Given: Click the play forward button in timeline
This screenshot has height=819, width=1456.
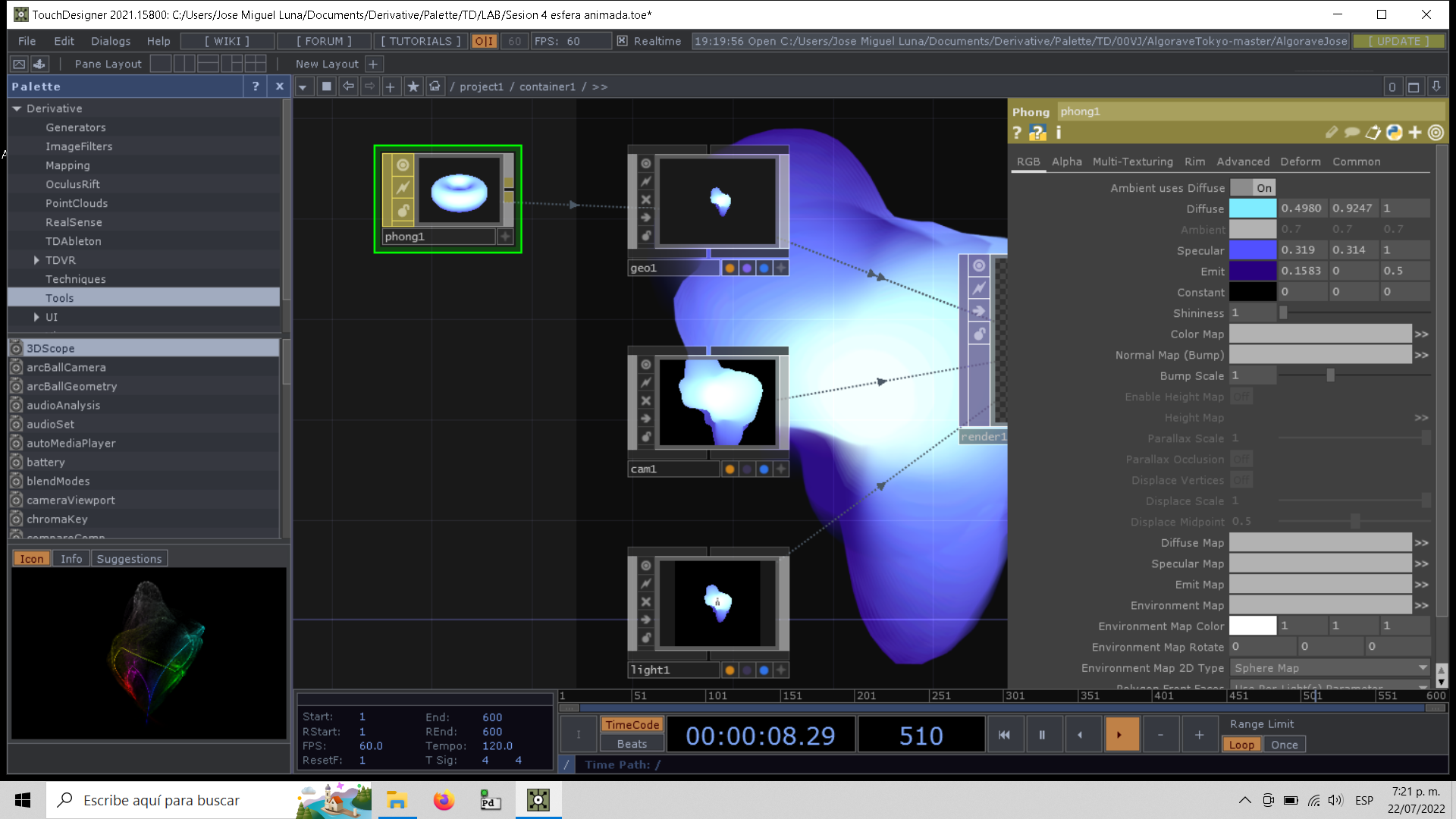Looking at the screenshot, I should (x=1122, y=734).
